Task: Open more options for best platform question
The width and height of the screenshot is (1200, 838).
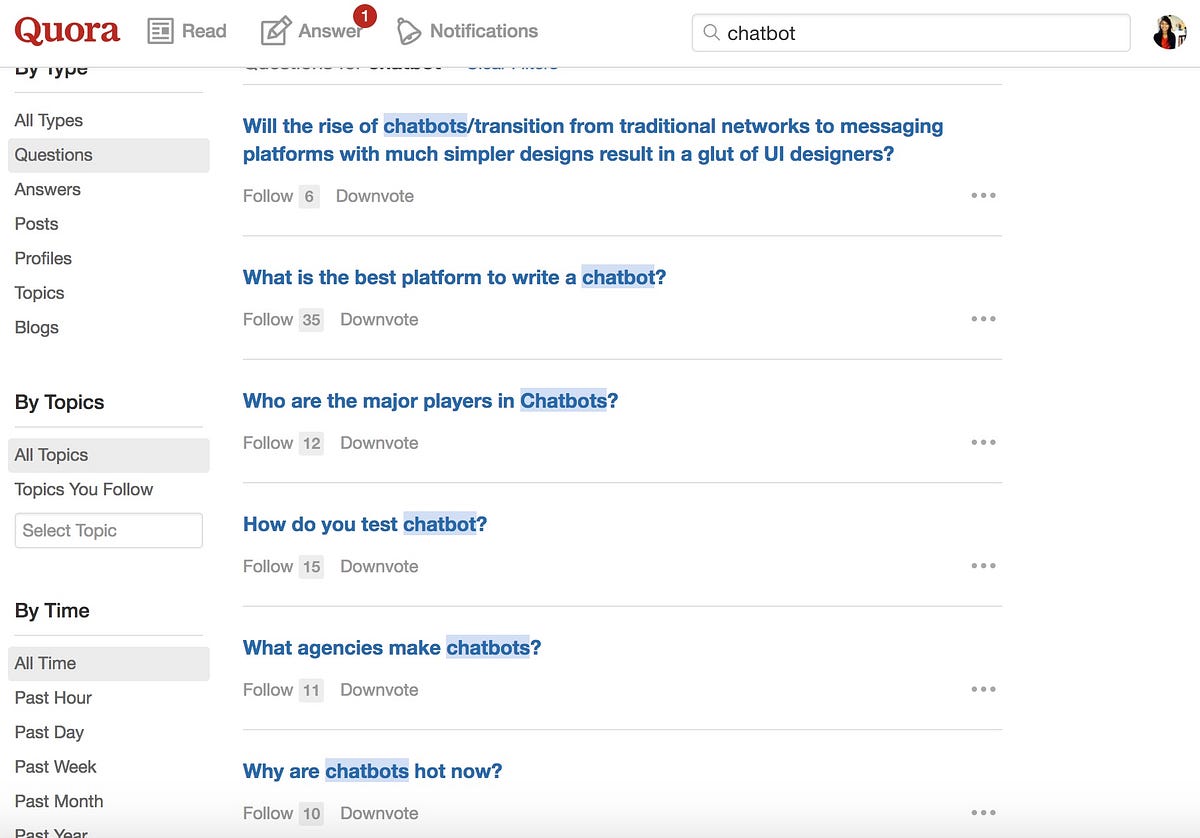Action: click(983, 319)
